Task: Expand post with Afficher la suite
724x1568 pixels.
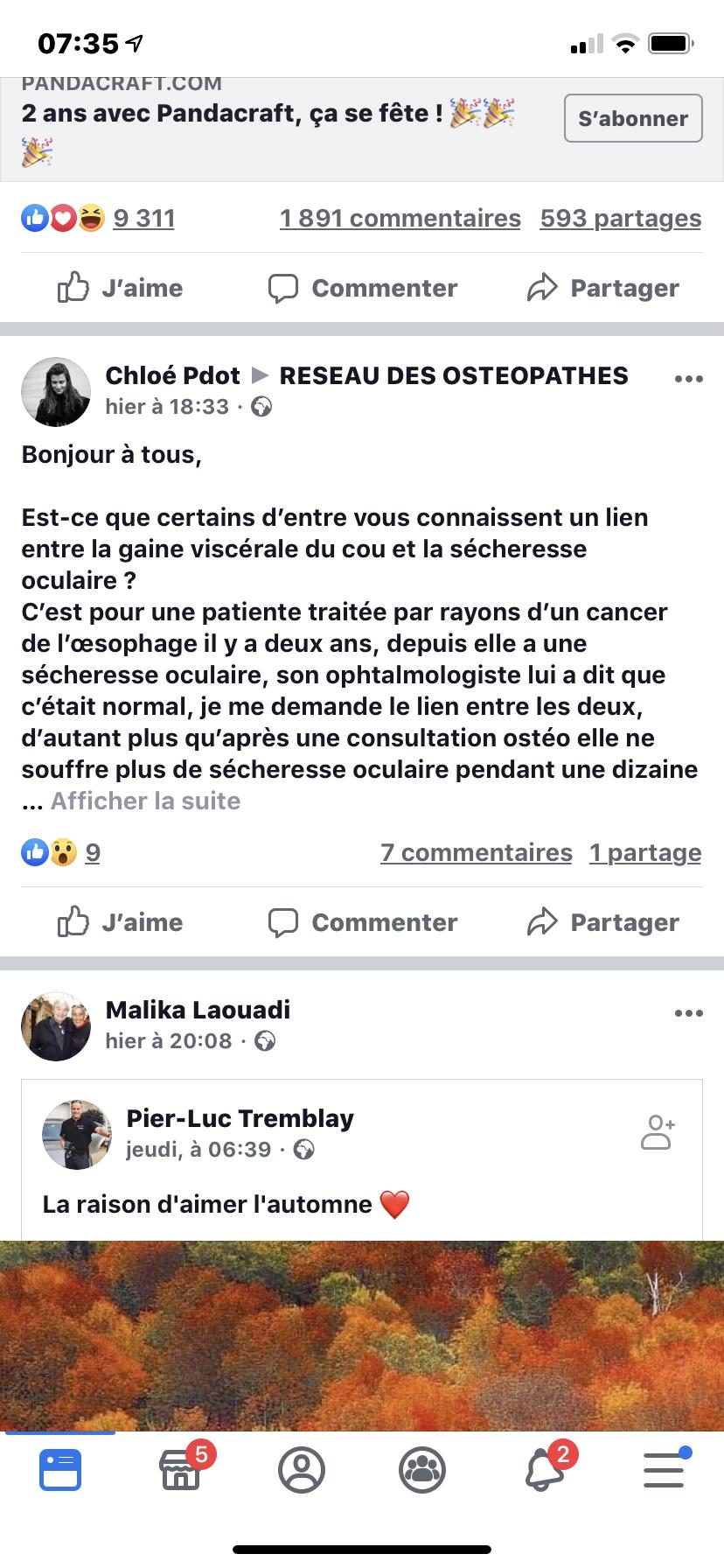Action: click(145, 801)
